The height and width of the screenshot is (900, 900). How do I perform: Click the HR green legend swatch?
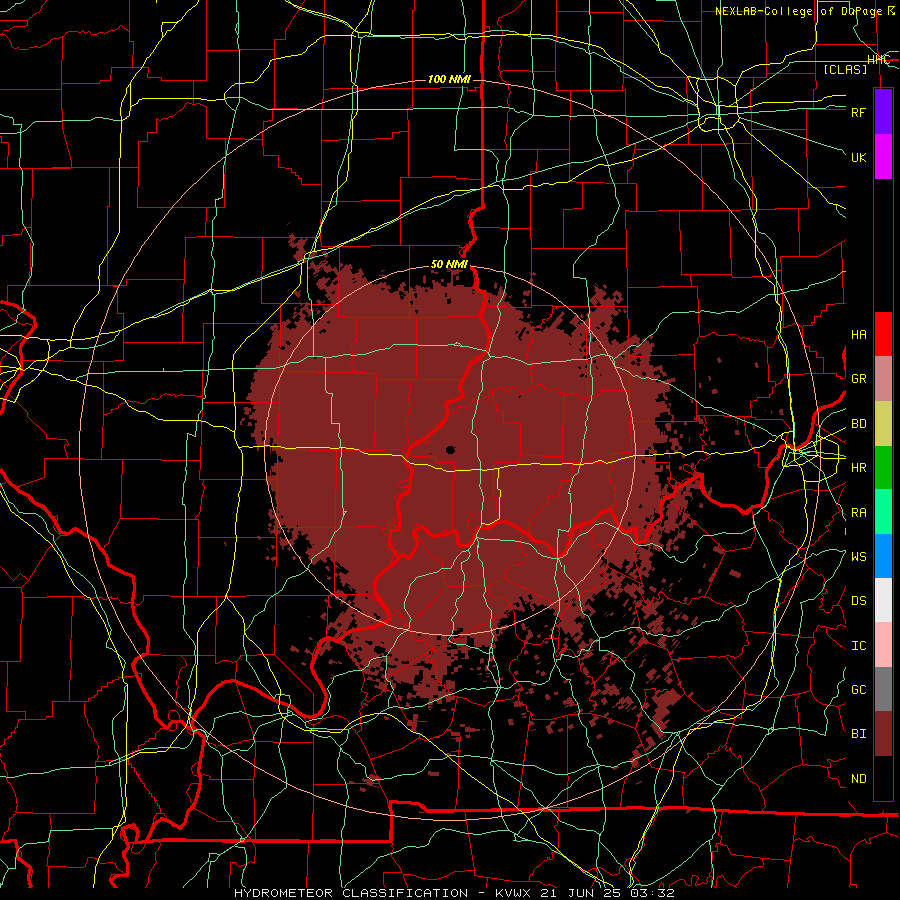pyautogui.click(x=883, y=467)
